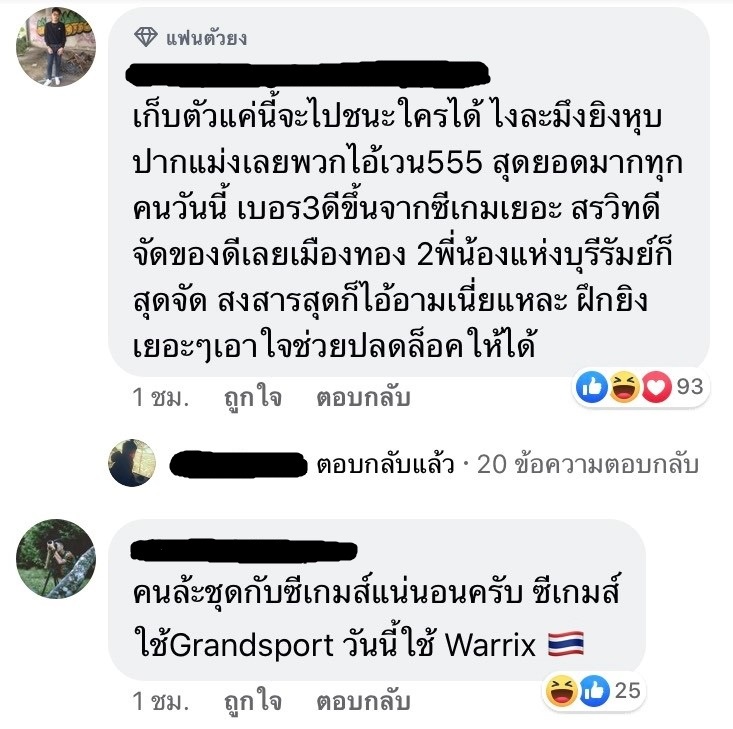Click the แฟนตัวยง badge label
This screenshot has height=729, width=733.
pyautogui.click(x=206, y=37)
